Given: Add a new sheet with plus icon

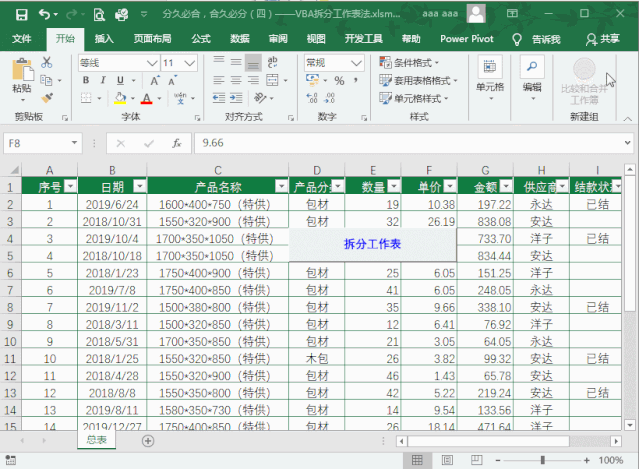Looking at the screenshot, I should (x=148, y=440).
